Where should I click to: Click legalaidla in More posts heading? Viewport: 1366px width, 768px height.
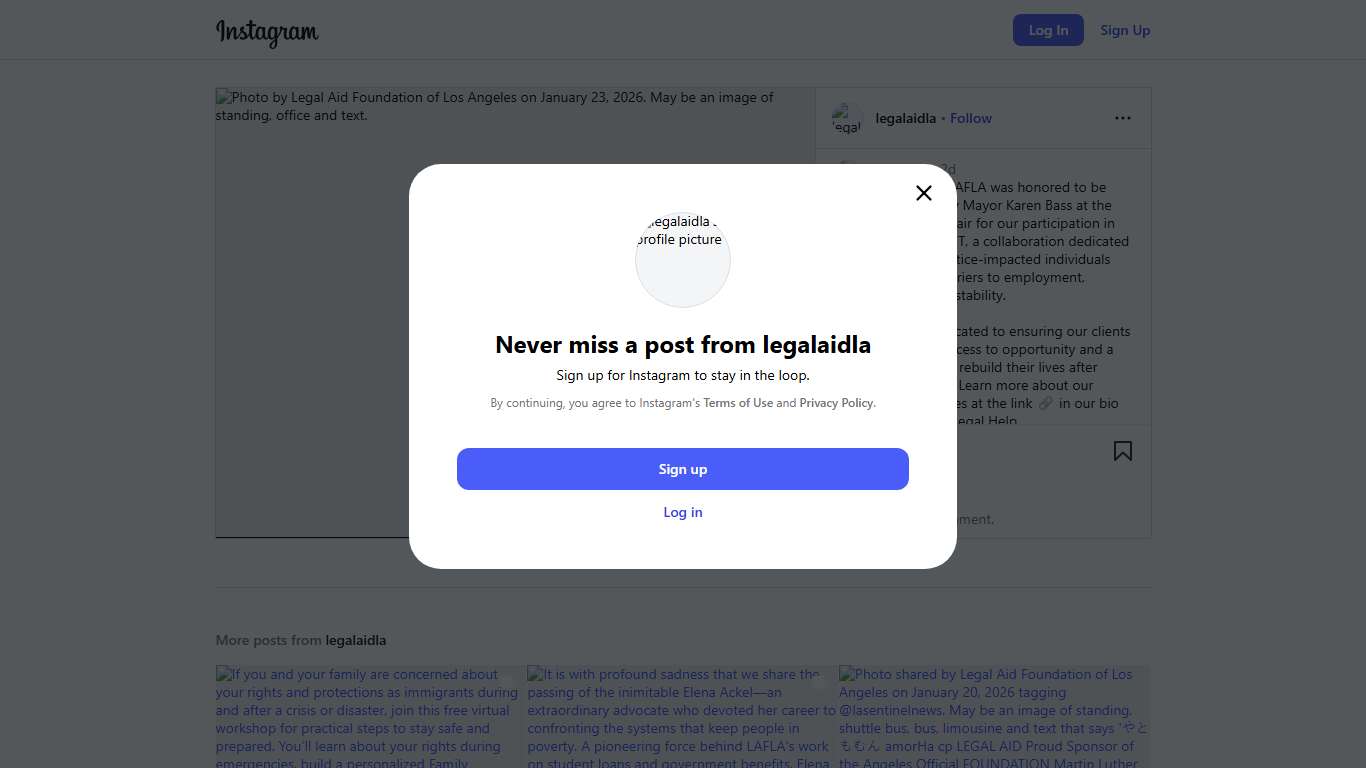pyautogui.click(x=355, y=640)
